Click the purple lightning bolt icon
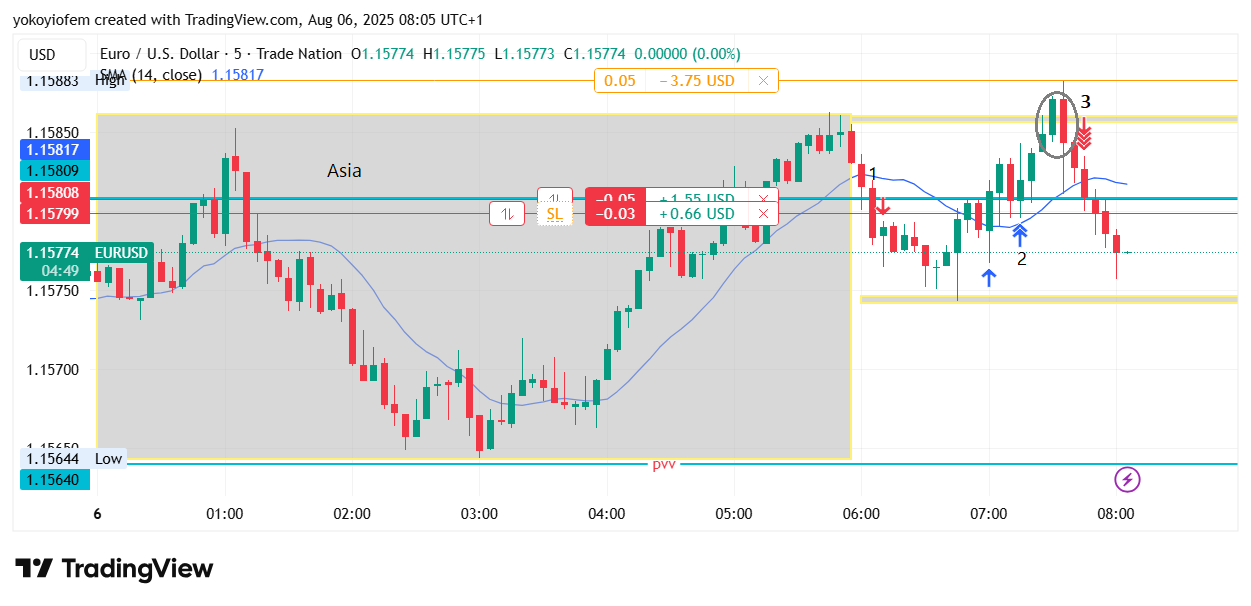This screenshot has width=1251, height=606. coord(1127,480)
